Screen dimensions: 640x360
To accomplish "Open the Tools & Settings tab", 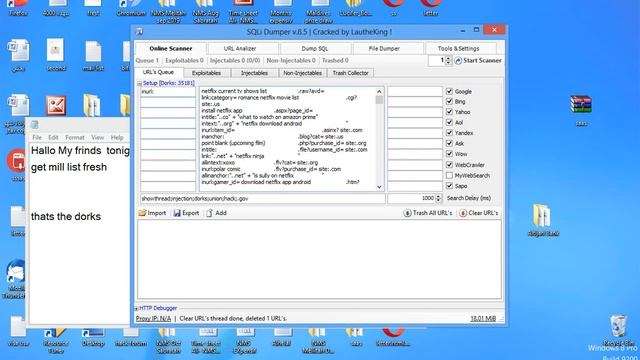I will tap(458, 49).
